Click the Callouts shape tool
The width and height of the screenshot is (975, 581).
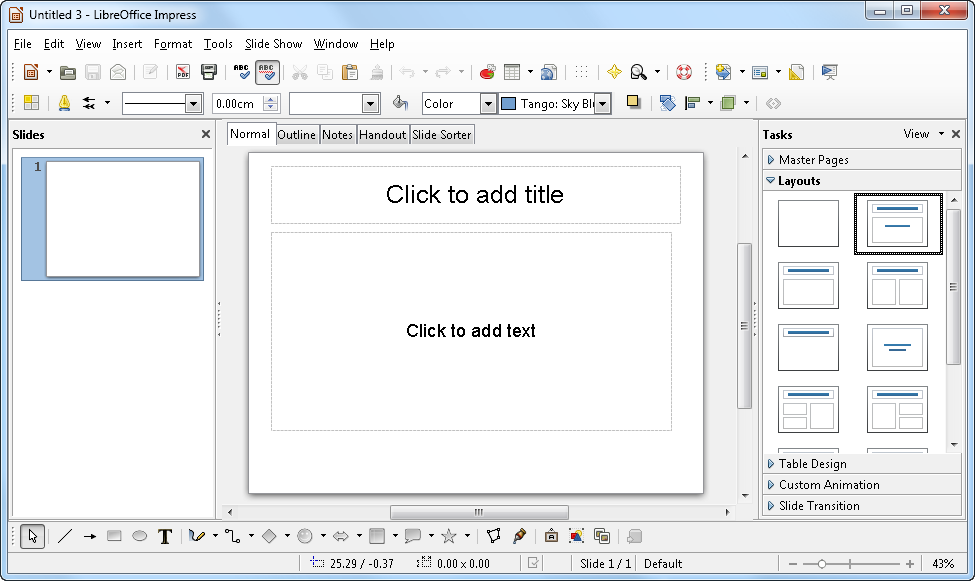(413, 536)
